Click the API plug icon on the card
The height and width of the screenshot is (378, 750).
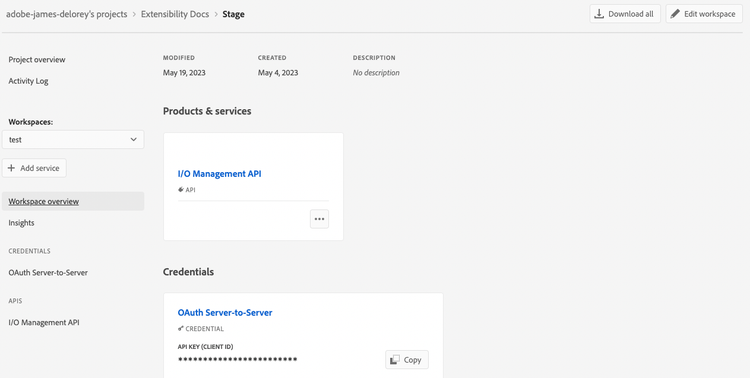[x=181, y=190]
